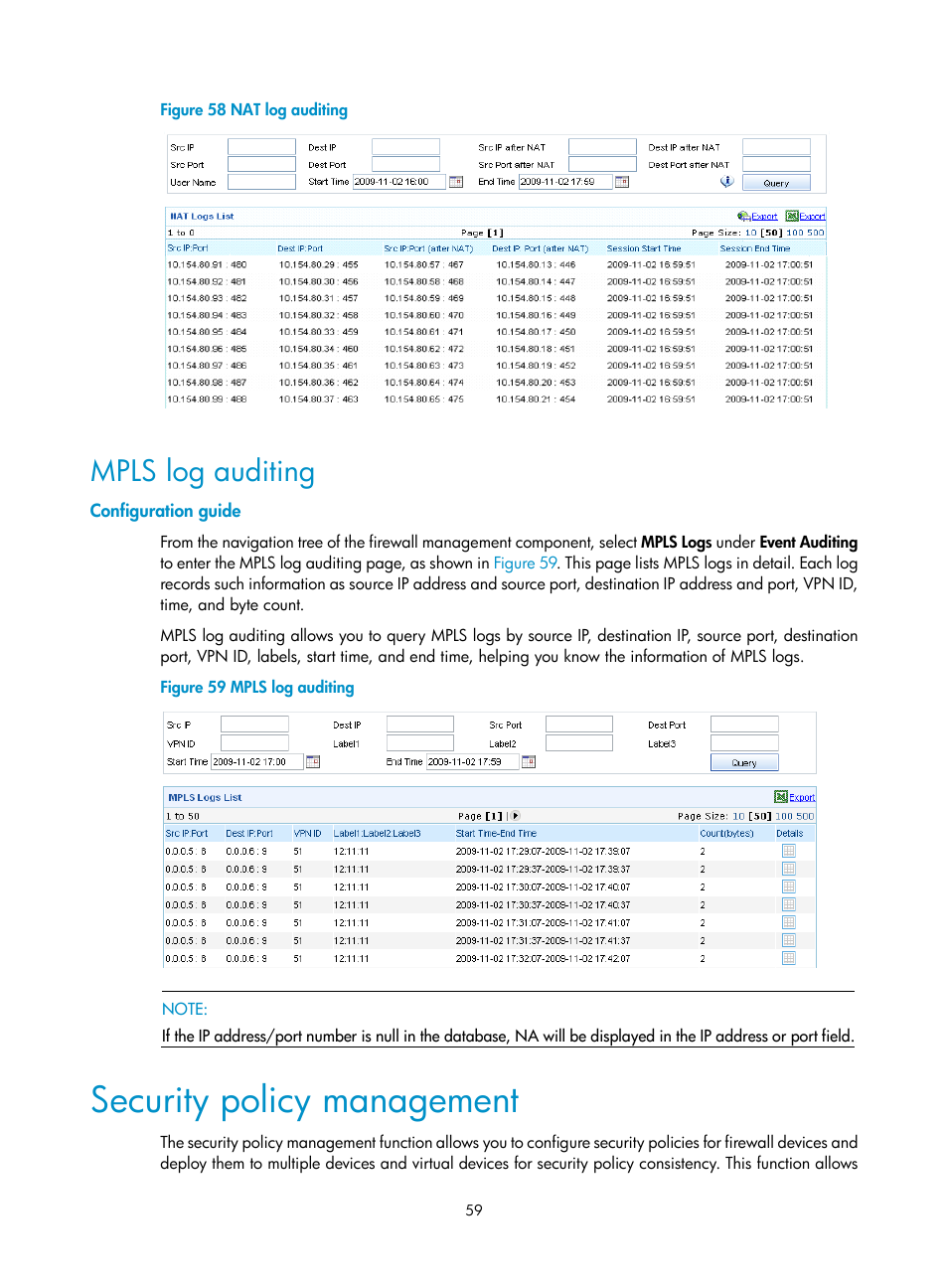
Task: Click the Label1 input field
Action: (x=420, y=743)
